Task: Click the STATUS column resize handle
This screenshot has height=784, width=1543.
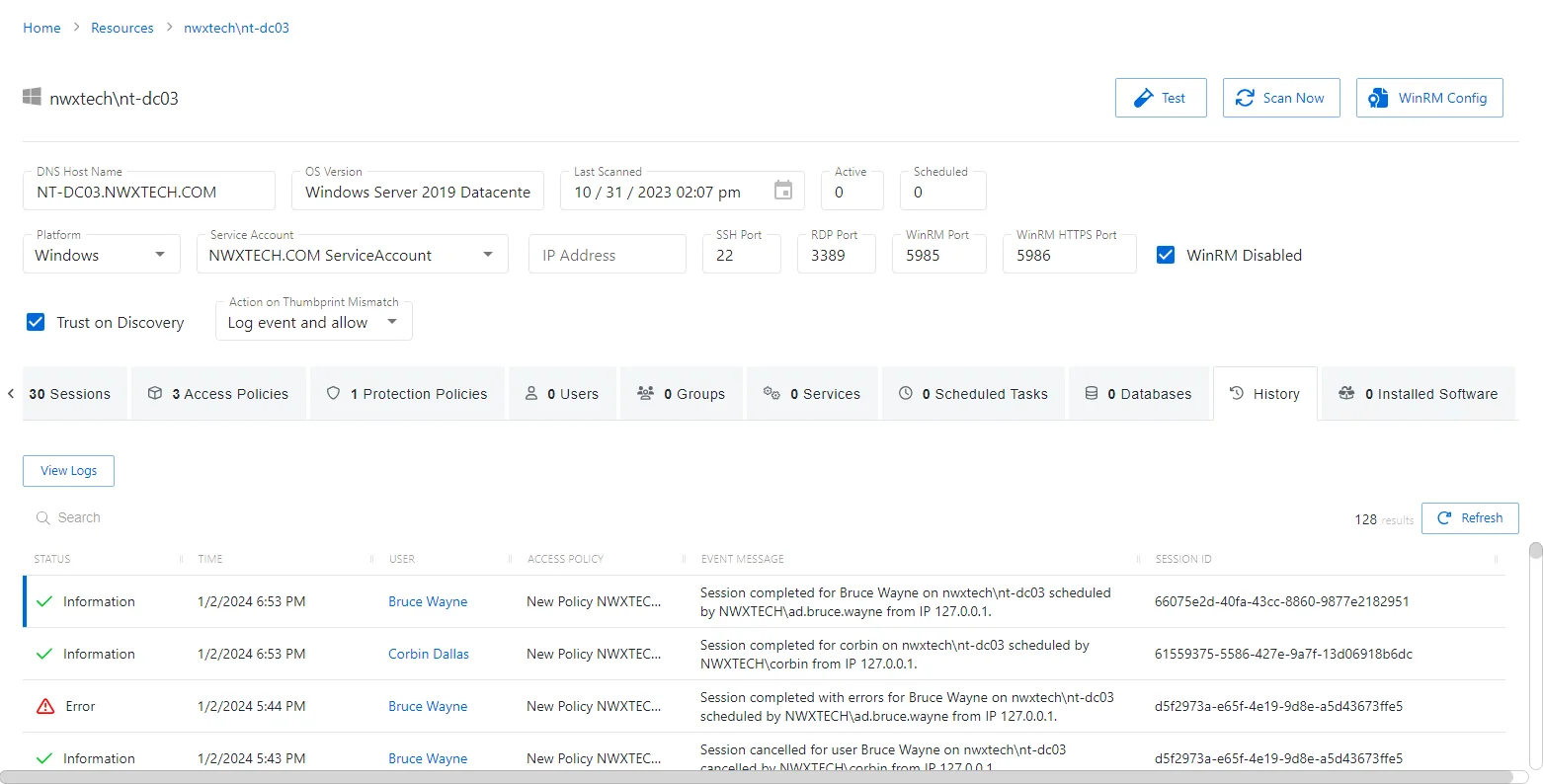Action: (181, 559)
